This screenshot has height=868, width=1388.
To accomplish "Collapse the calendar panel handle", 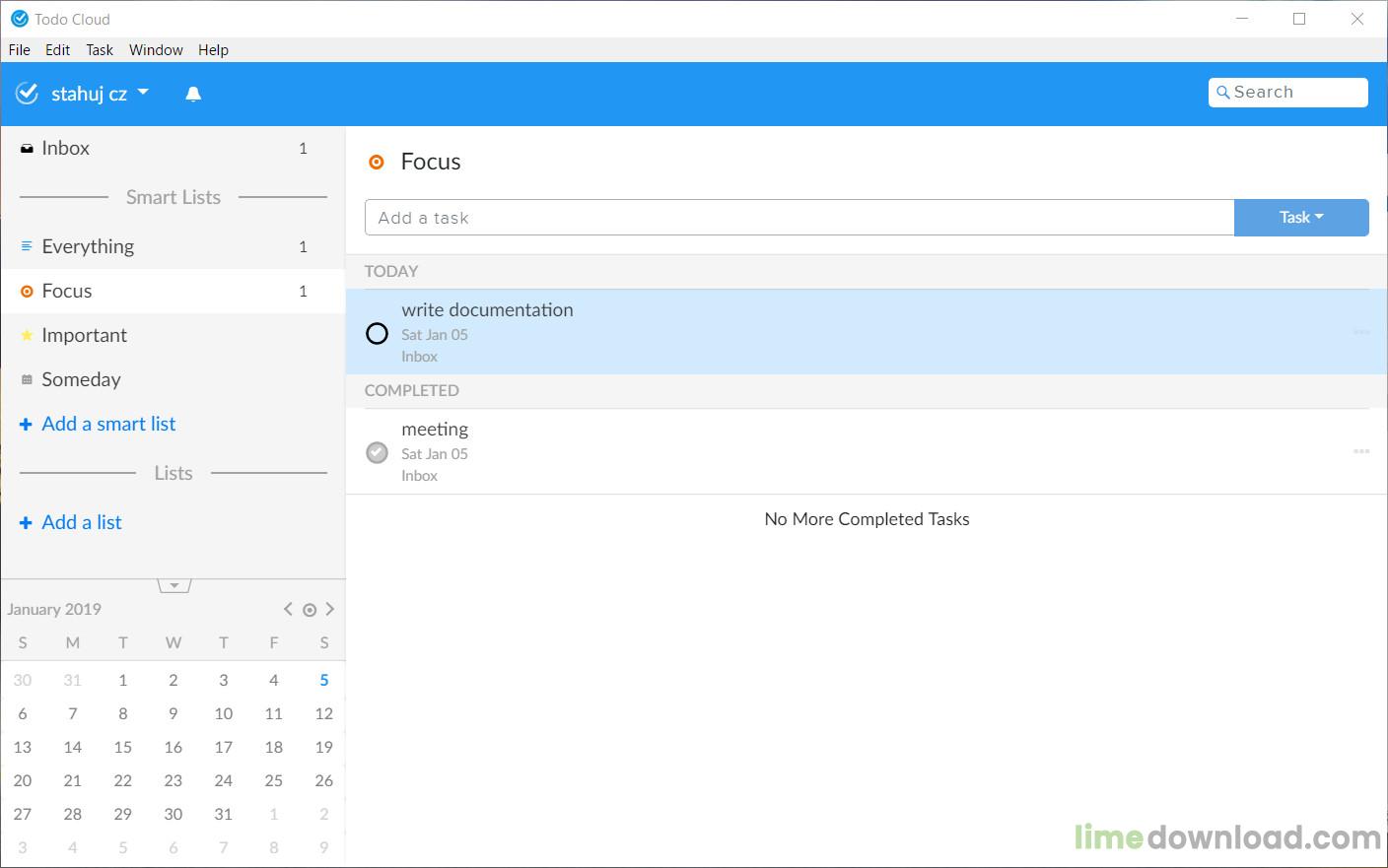I will [x=174, y=585].
